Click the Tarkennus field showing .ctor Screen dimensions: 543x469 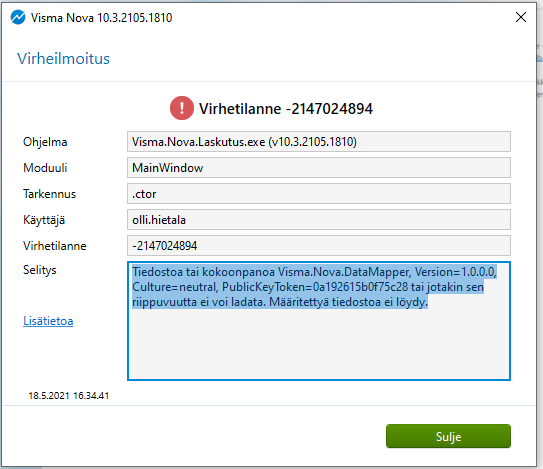point(319,194)
